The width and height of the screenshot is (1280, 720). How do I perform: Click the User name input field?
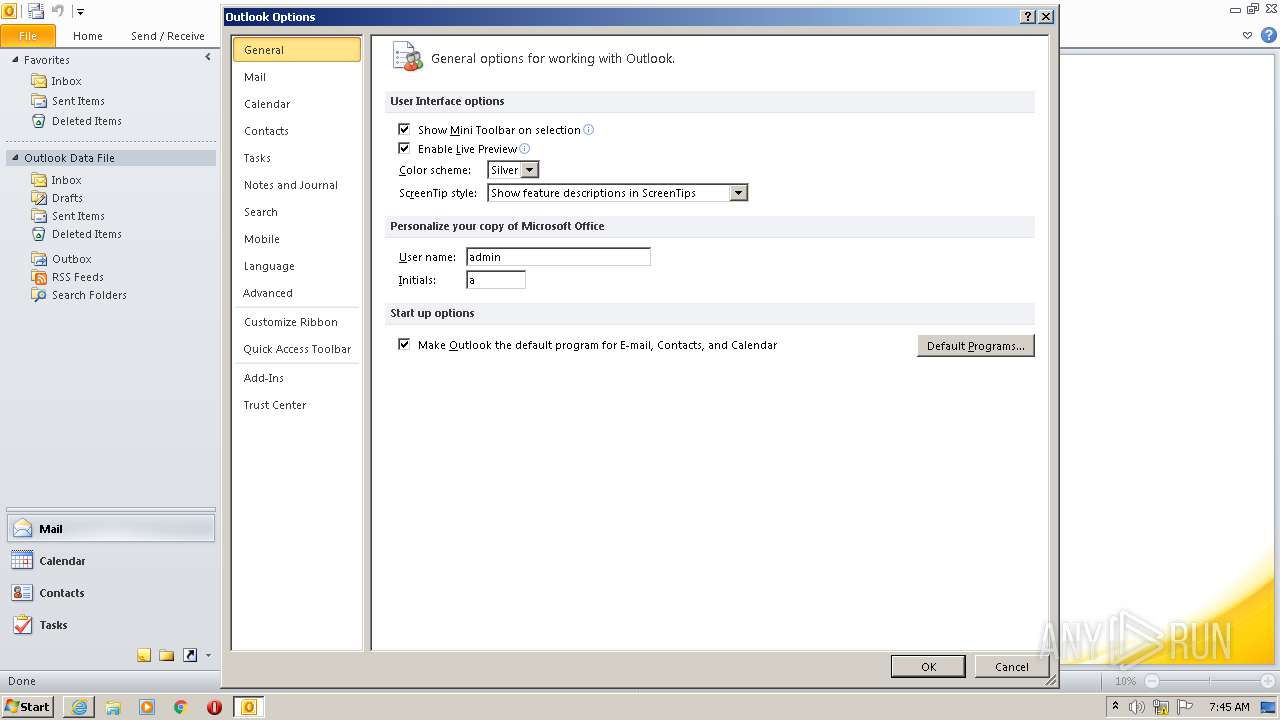(x=558, y=257)
